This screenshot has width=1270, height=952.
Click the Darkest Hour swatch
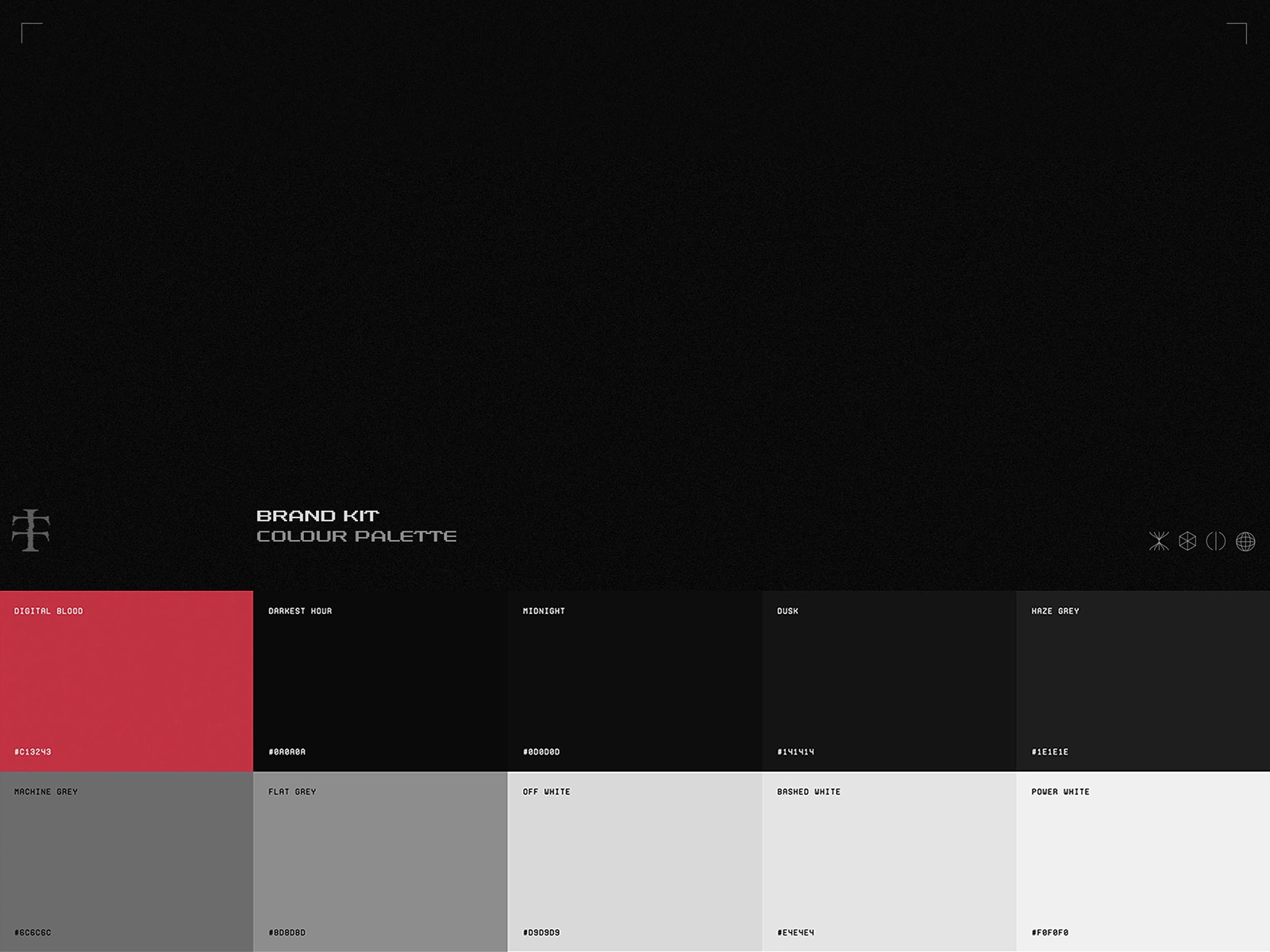tap(381, 678)
